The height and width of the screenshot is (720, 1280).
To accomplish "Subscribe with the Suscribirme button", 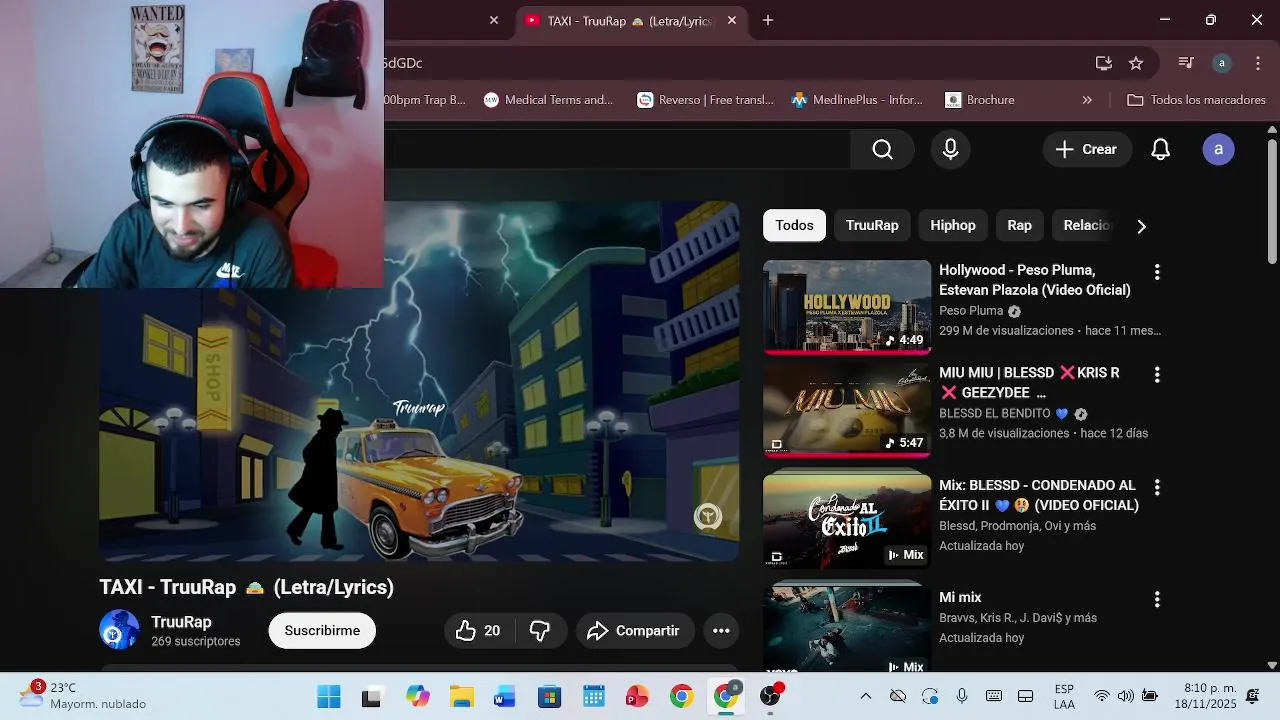I will click(322, 631).
